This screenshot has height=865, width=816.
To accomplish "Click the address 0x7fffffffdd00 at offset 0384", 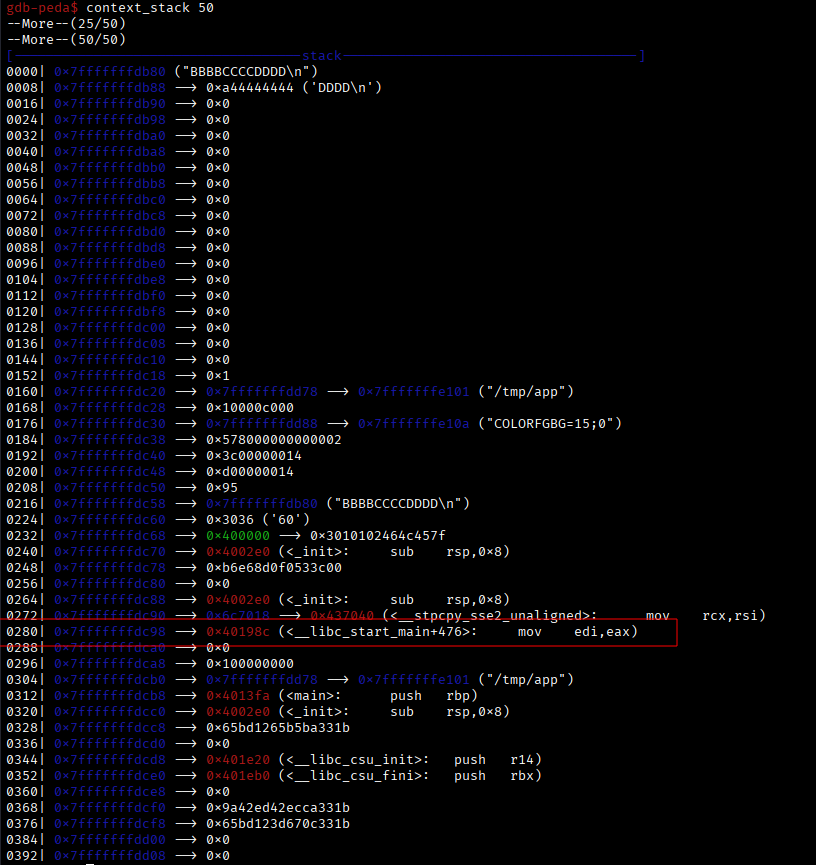I will [110, 840].
